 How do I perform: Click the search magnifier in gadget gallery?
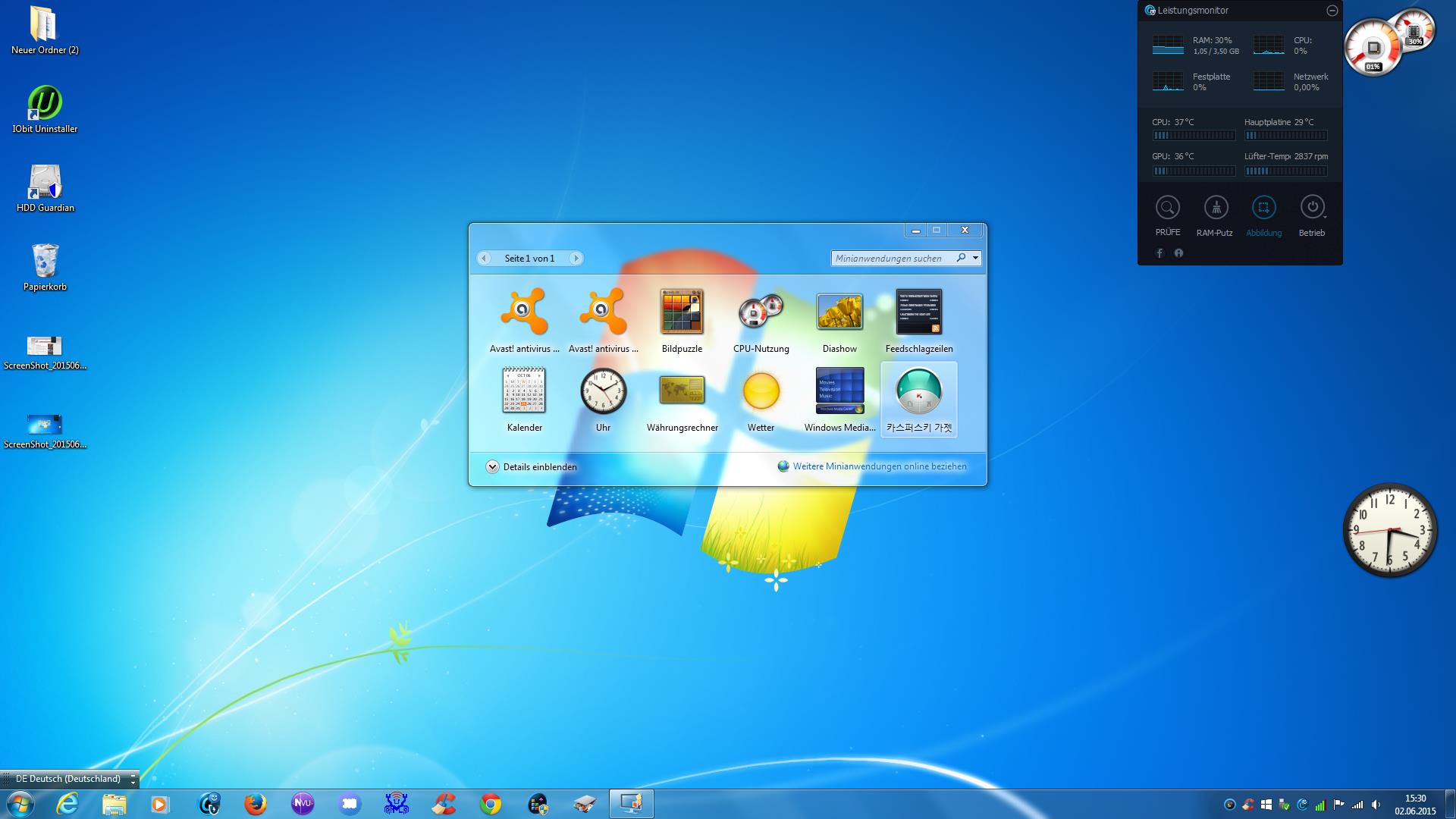coord(961,258)
